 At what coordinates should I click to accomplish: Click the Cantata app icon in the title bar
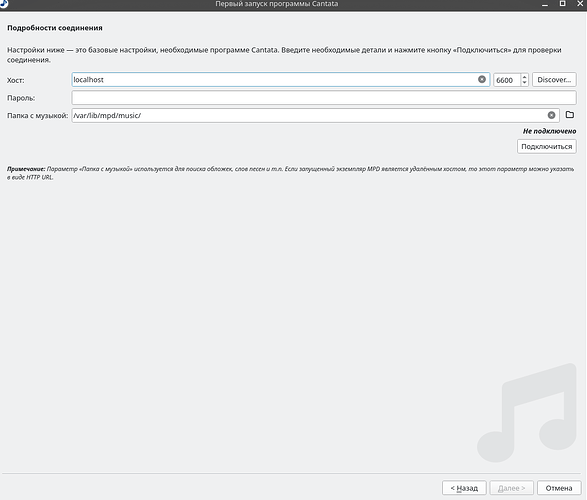point(3,4)
